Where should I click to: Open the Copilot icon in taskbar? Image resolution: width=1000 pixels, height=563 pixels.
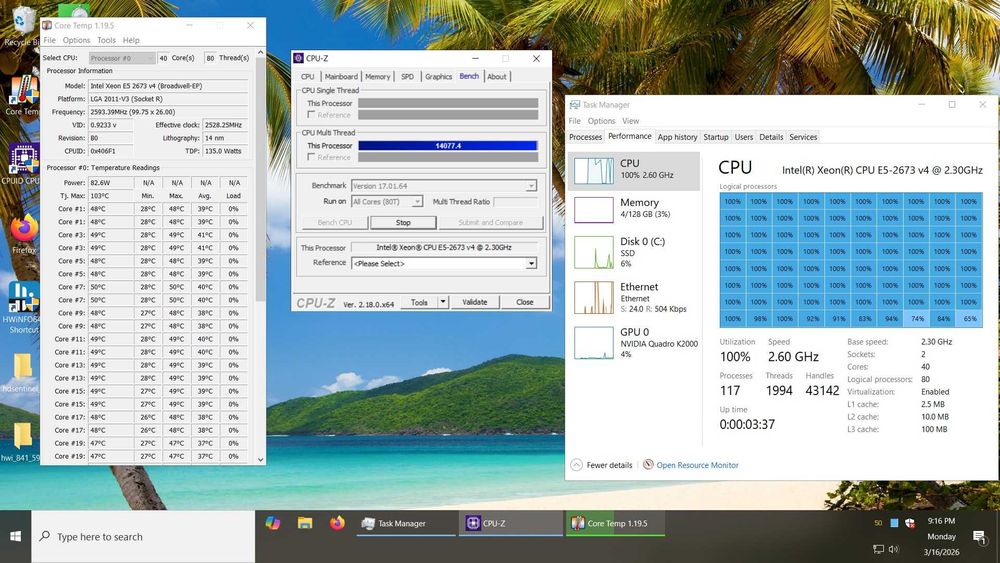point(272,523)
